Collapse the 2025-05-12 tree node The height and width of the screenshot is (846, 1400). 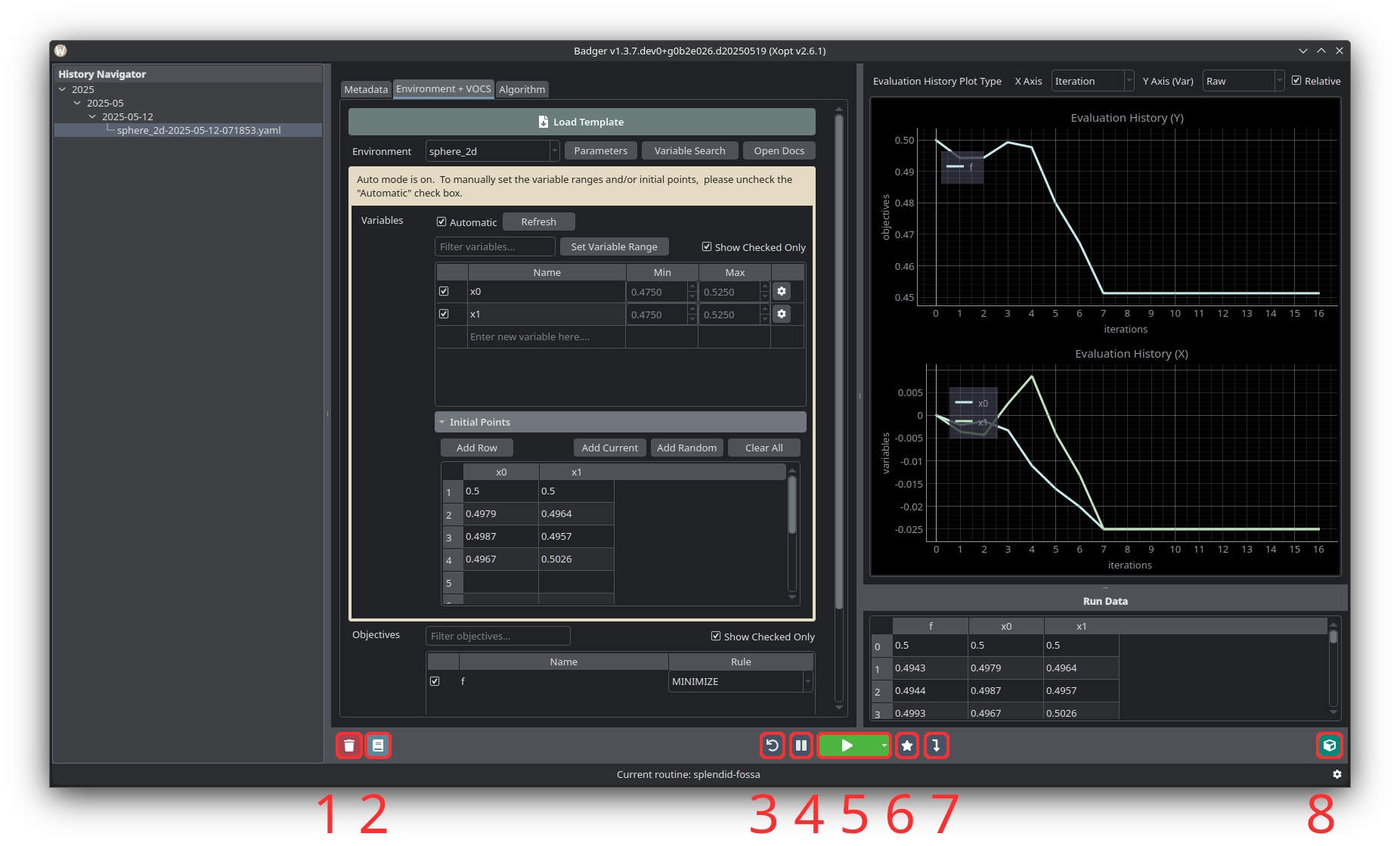pyautogui.click(x=92, y=116)
